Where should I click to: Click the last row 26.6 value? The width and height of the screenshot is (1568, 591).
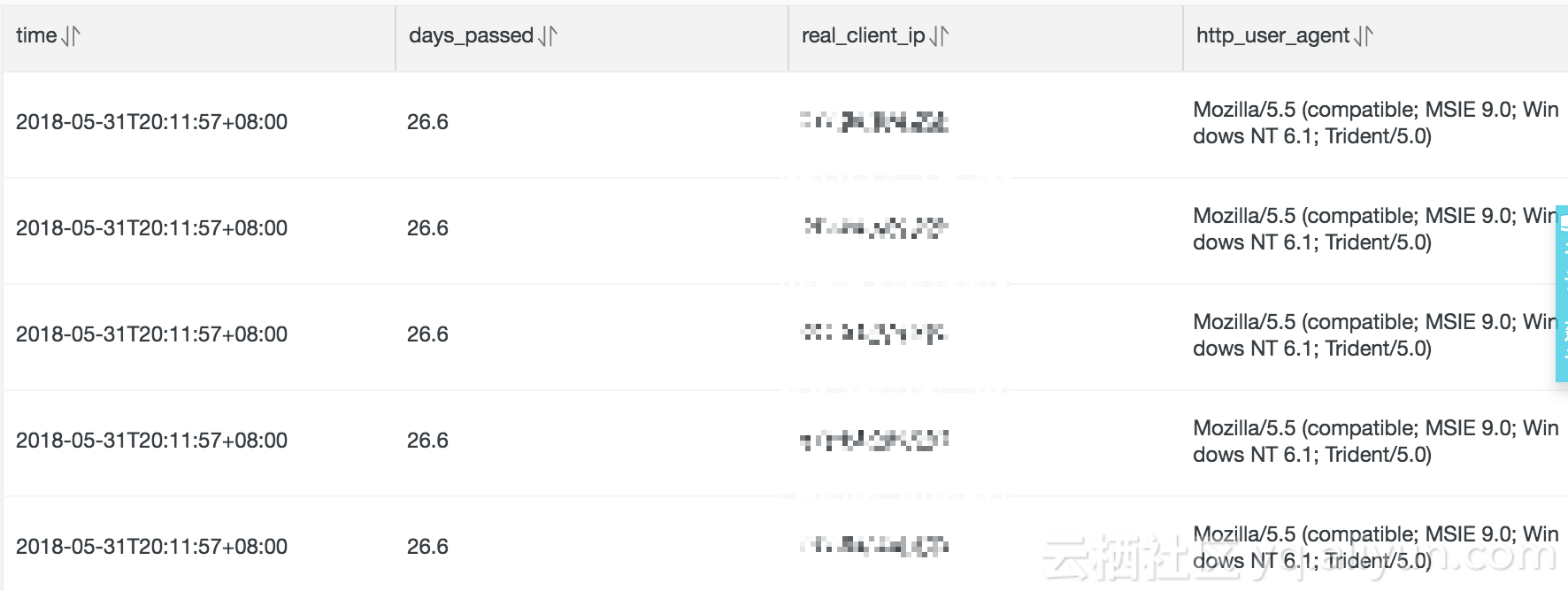(x=427, y=547)
